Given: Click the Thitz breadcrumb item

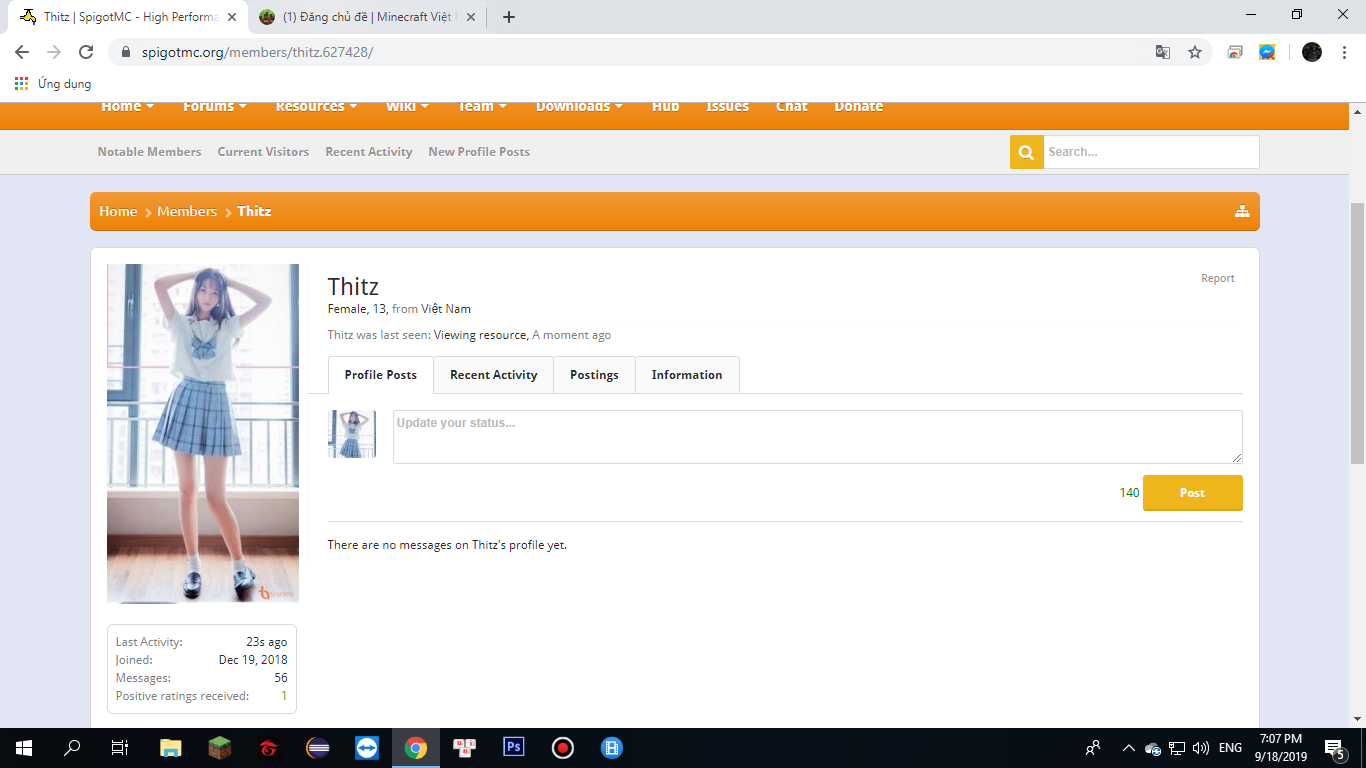Looking at the screenshot, I should tap(254, 211).
